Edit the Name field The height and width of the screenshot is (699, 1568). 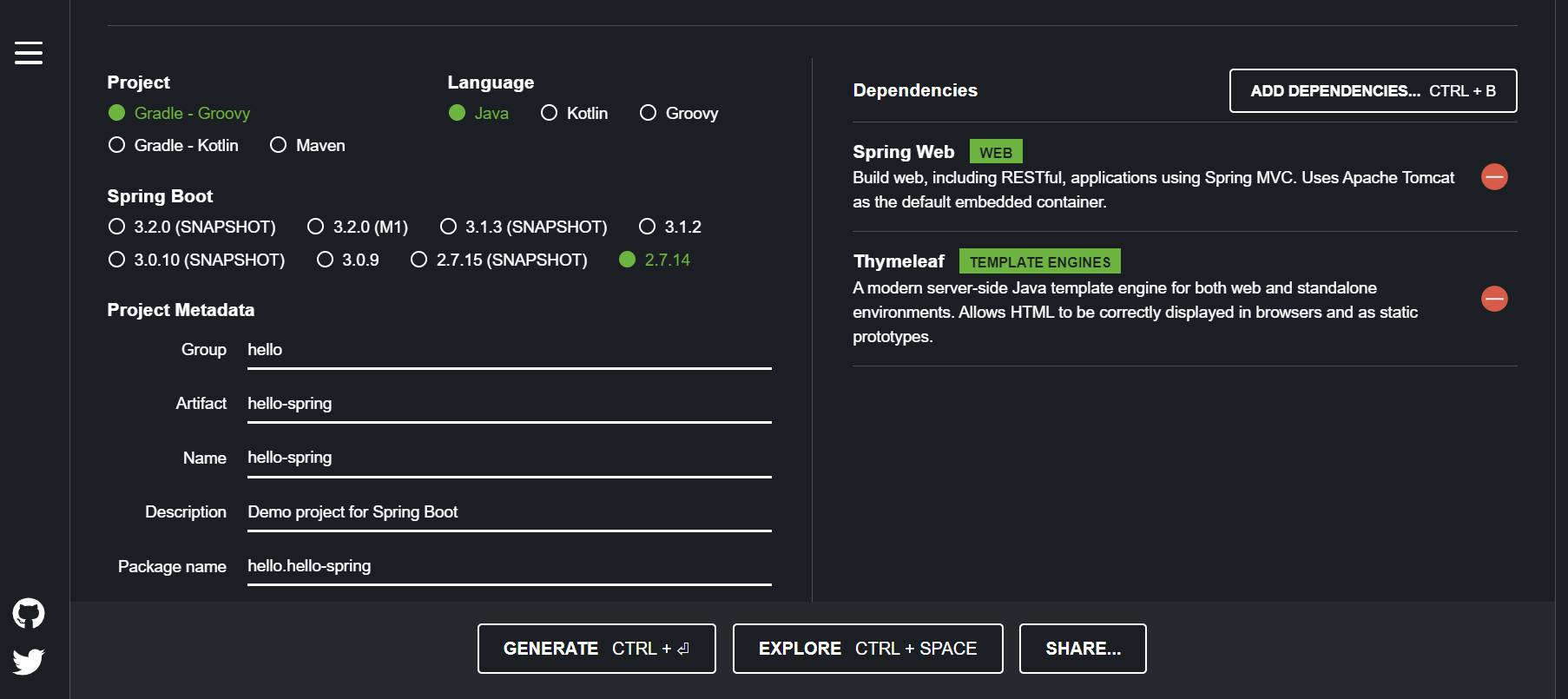pos(510,458)
